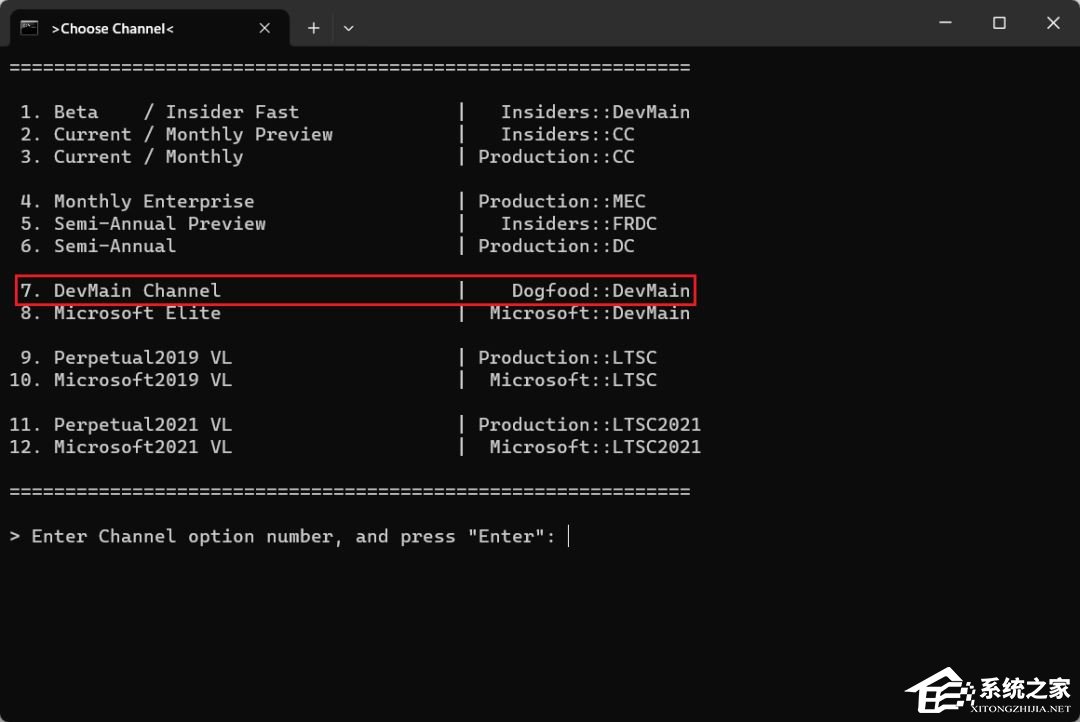Click the 'Production::DC' text
The height and width of the screenshot is (722, 1080).
[x=557, y=246]
